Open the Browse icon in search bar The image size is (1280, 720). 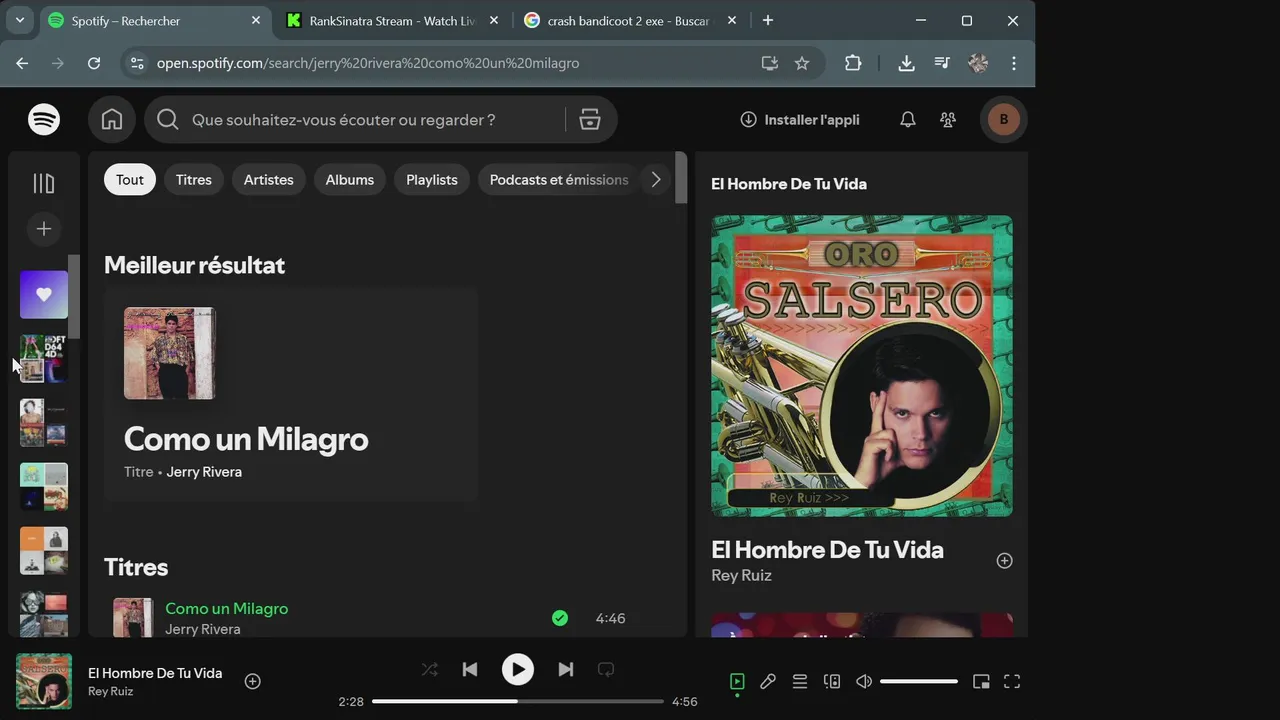point(590,120)
